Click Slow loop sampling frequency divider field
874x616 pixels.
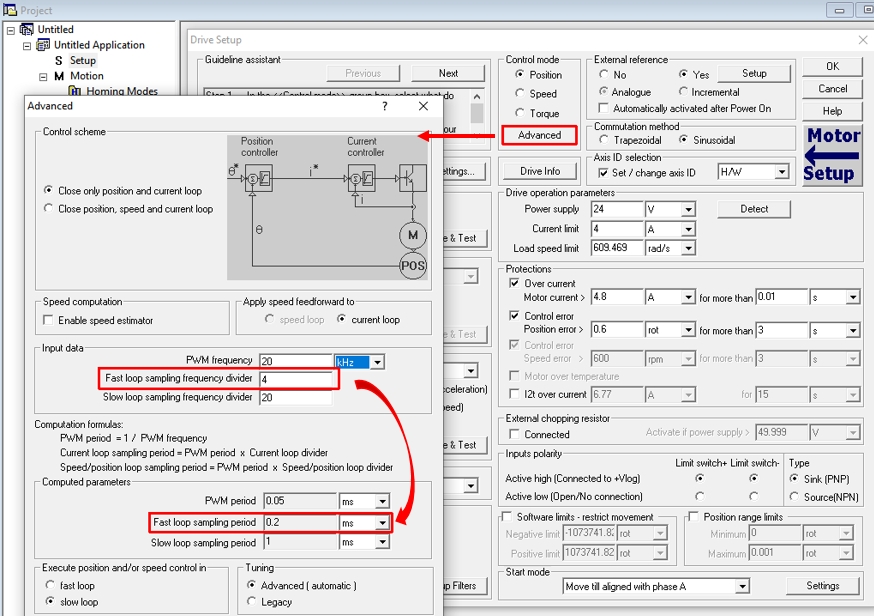tap(297, 397)
